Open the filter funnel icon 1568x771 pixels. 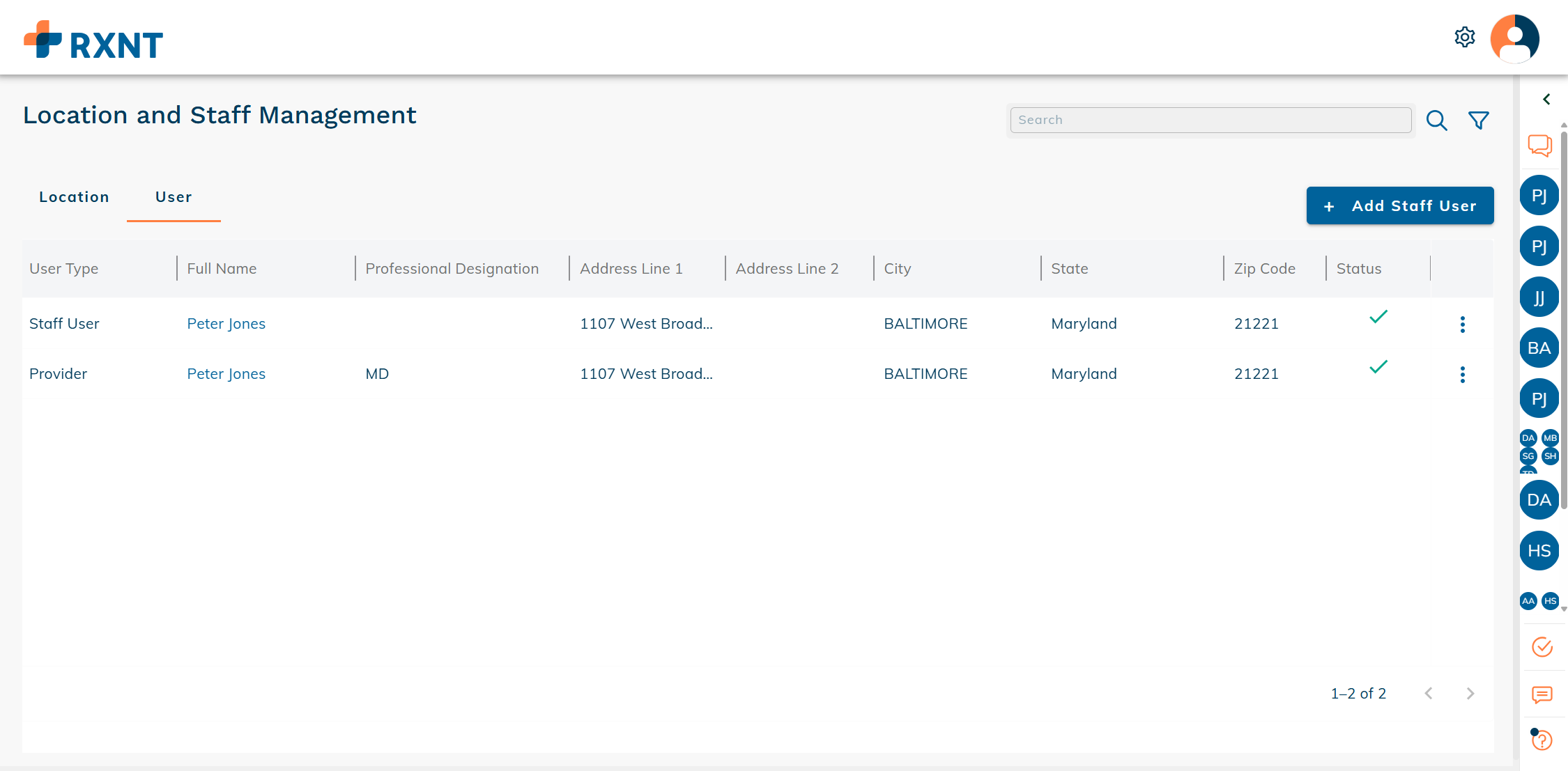1478,120
